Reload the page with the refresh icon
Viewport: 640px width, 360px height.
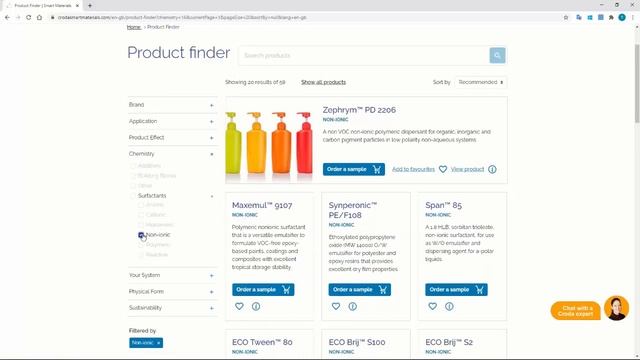coord(29,18)
